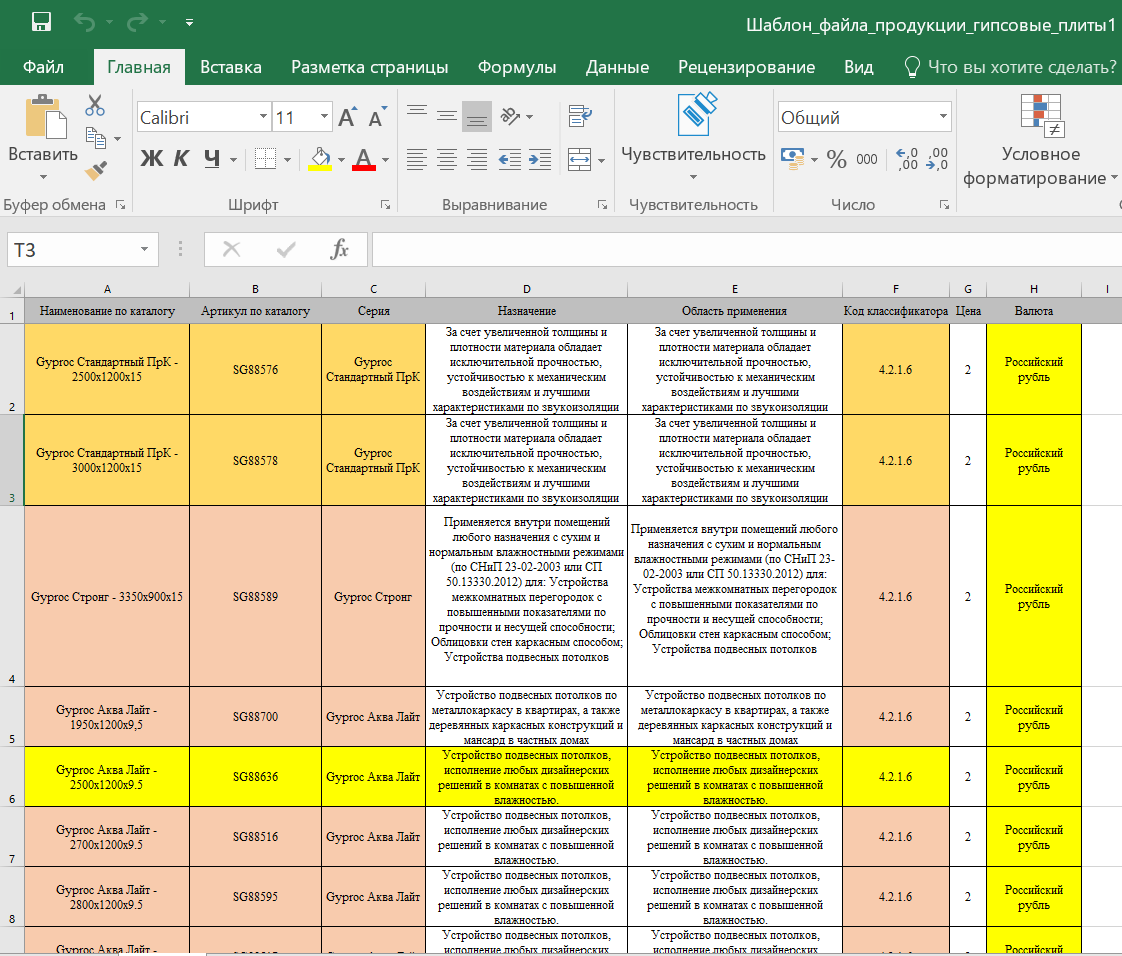Switch to the Данные tab

coord(617,67)
